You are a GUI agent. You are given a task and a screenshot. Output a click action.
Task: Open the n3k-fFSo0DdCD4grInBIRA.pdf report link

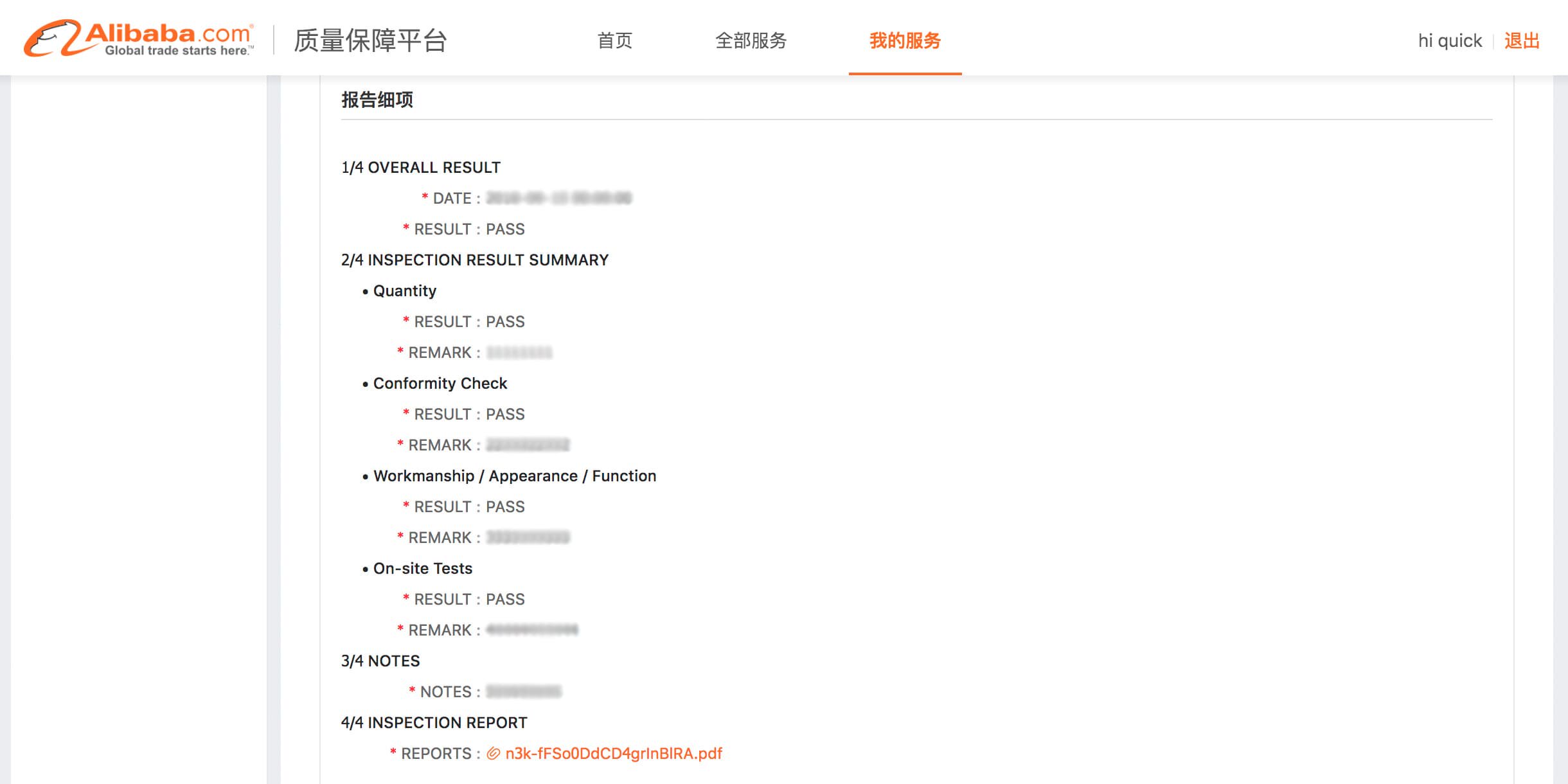click(614, 754)
